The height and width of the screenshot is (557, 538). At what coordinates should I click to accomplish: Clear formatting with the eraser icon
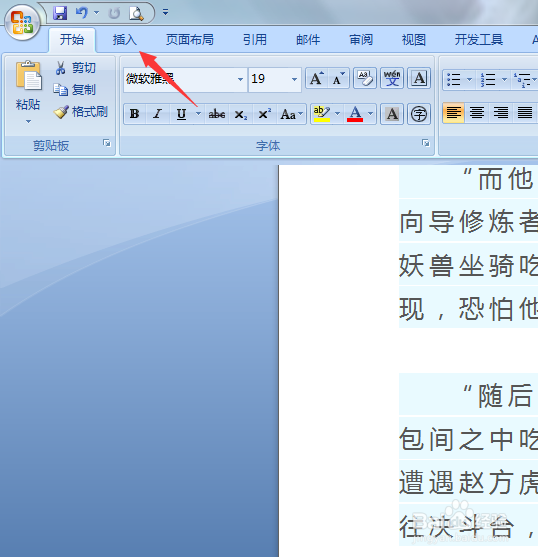(x=365, y=79)
